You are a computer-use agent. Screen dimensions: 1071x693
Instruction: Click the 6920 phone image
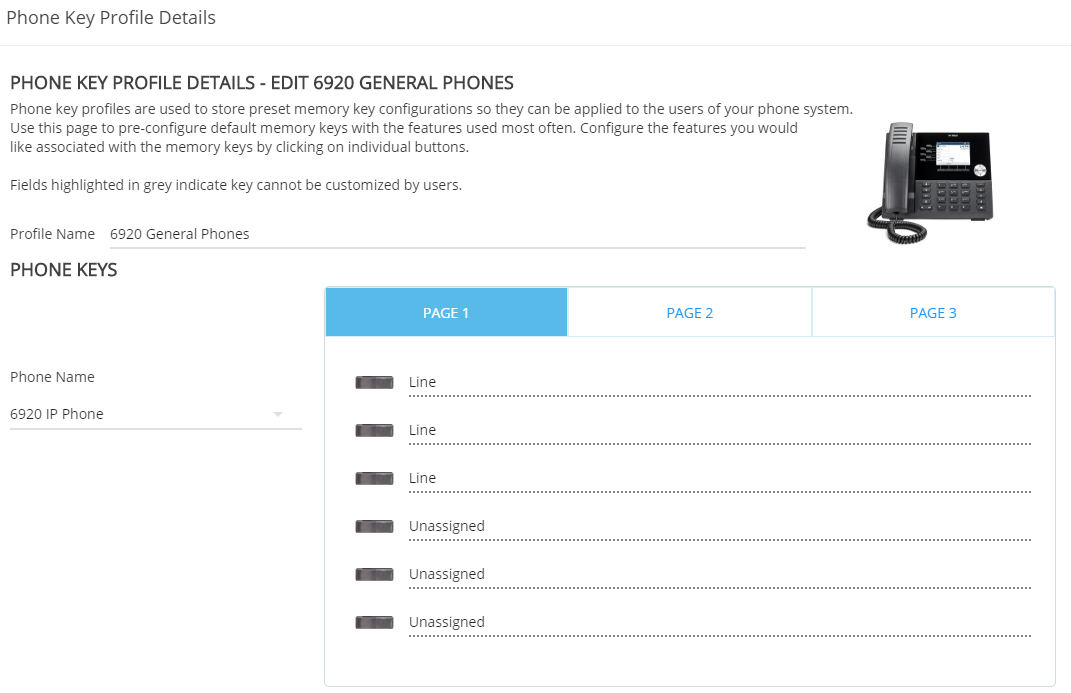pyautogui.click(x=930, y=182)
